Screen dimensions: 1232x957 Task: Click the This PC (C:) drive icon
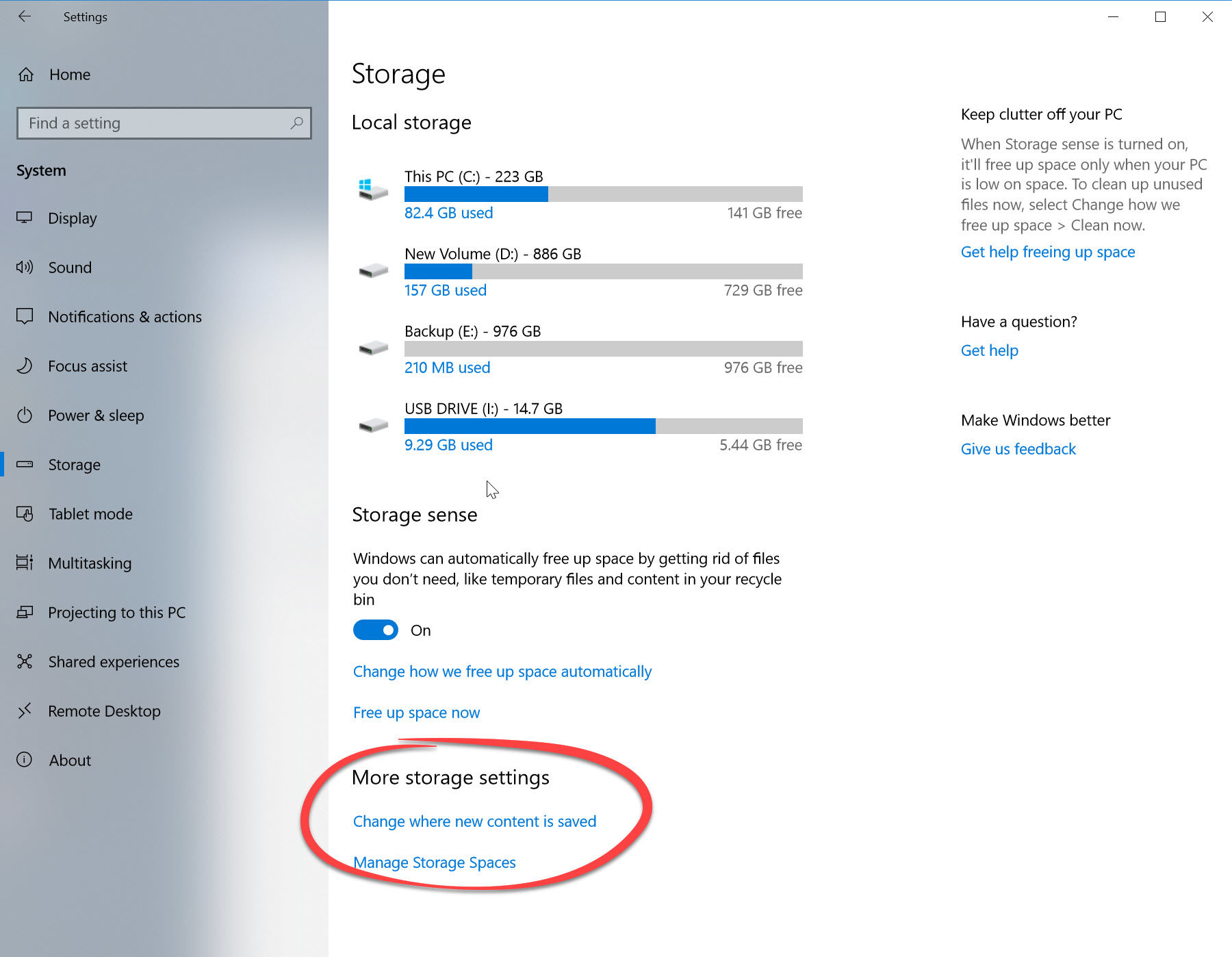373,189
